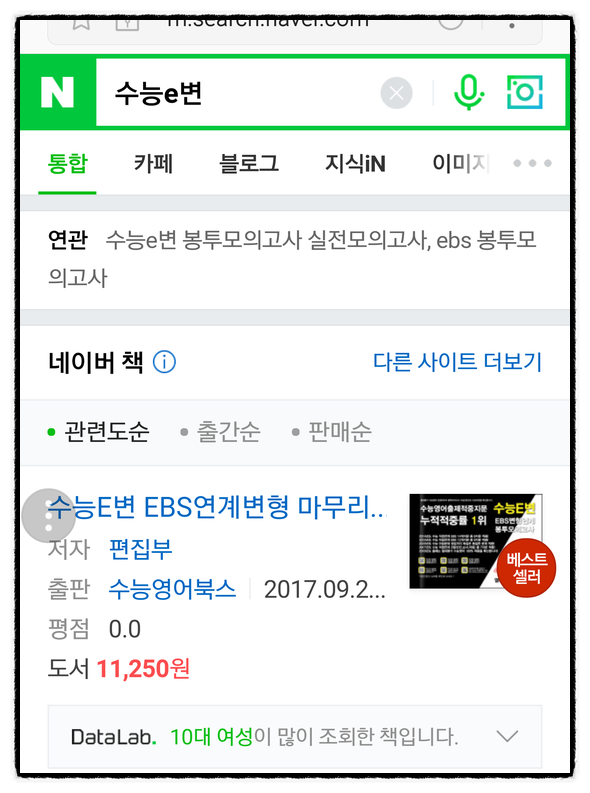The width and height of the screenshot is (590, 793).
Task: Focus the search field containing 수능e변
Action: coord(238,93)
